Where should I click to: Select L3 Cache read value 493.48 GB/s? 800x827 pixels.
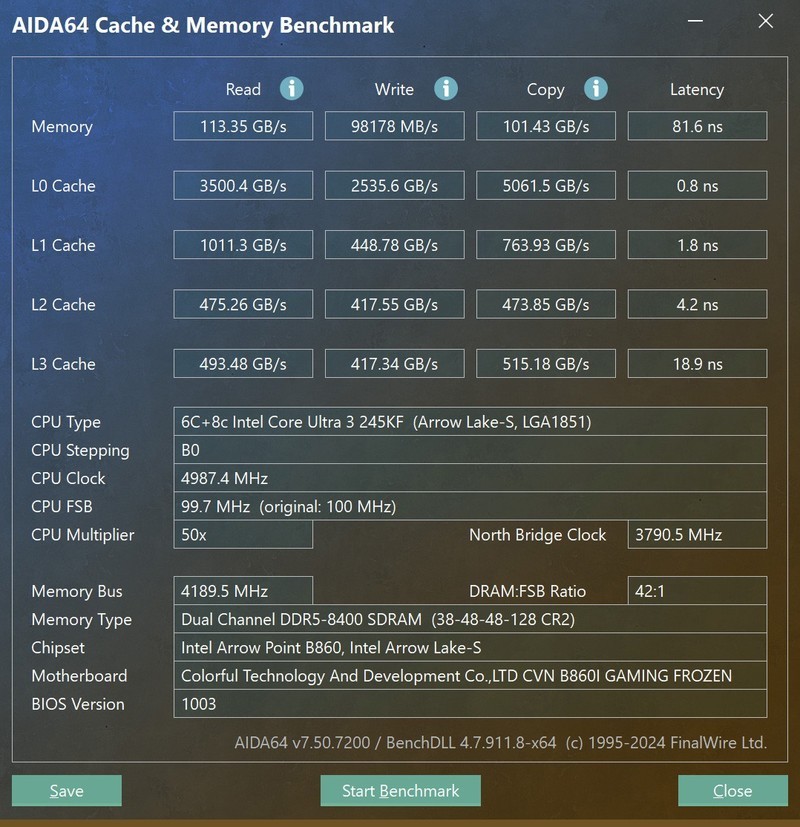tap(243, 363)
